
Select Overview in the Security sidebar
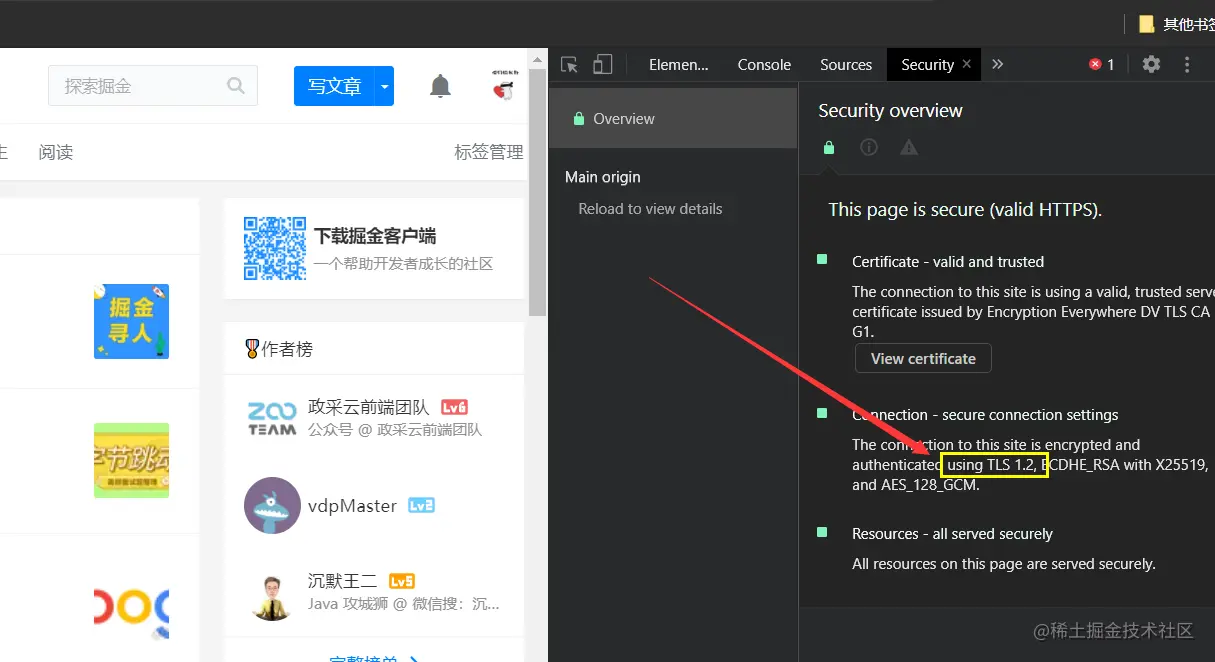[673, 119]
